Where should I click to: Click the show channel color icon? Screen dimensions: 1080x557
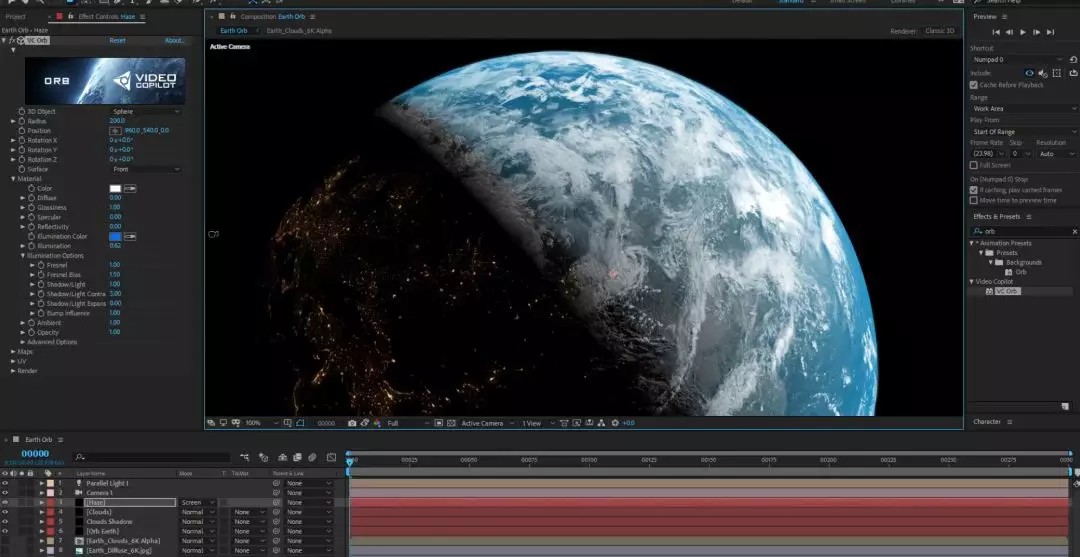pyautogui.click(x=377, y=423)
